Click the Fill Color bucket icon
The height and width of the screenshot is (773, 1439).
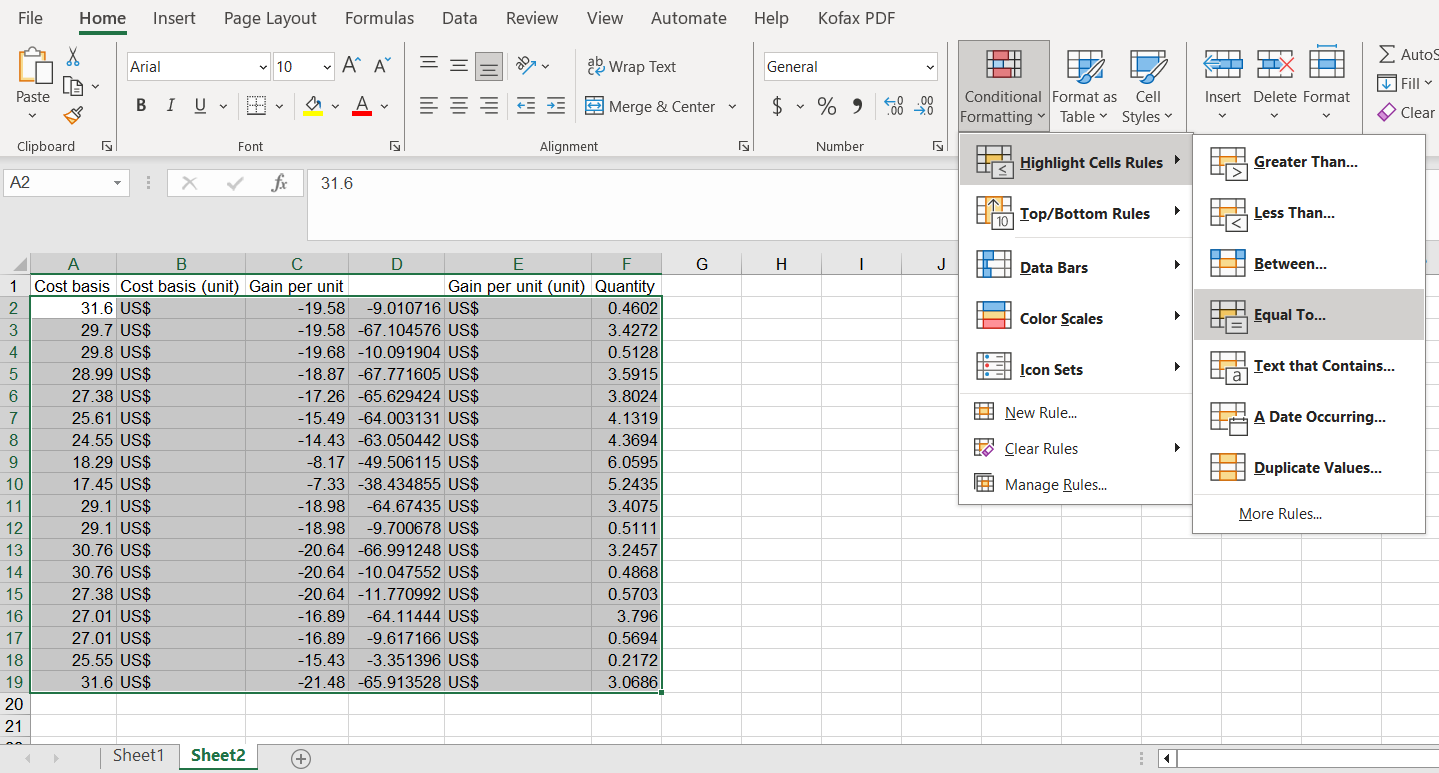[x=313, y=106]
